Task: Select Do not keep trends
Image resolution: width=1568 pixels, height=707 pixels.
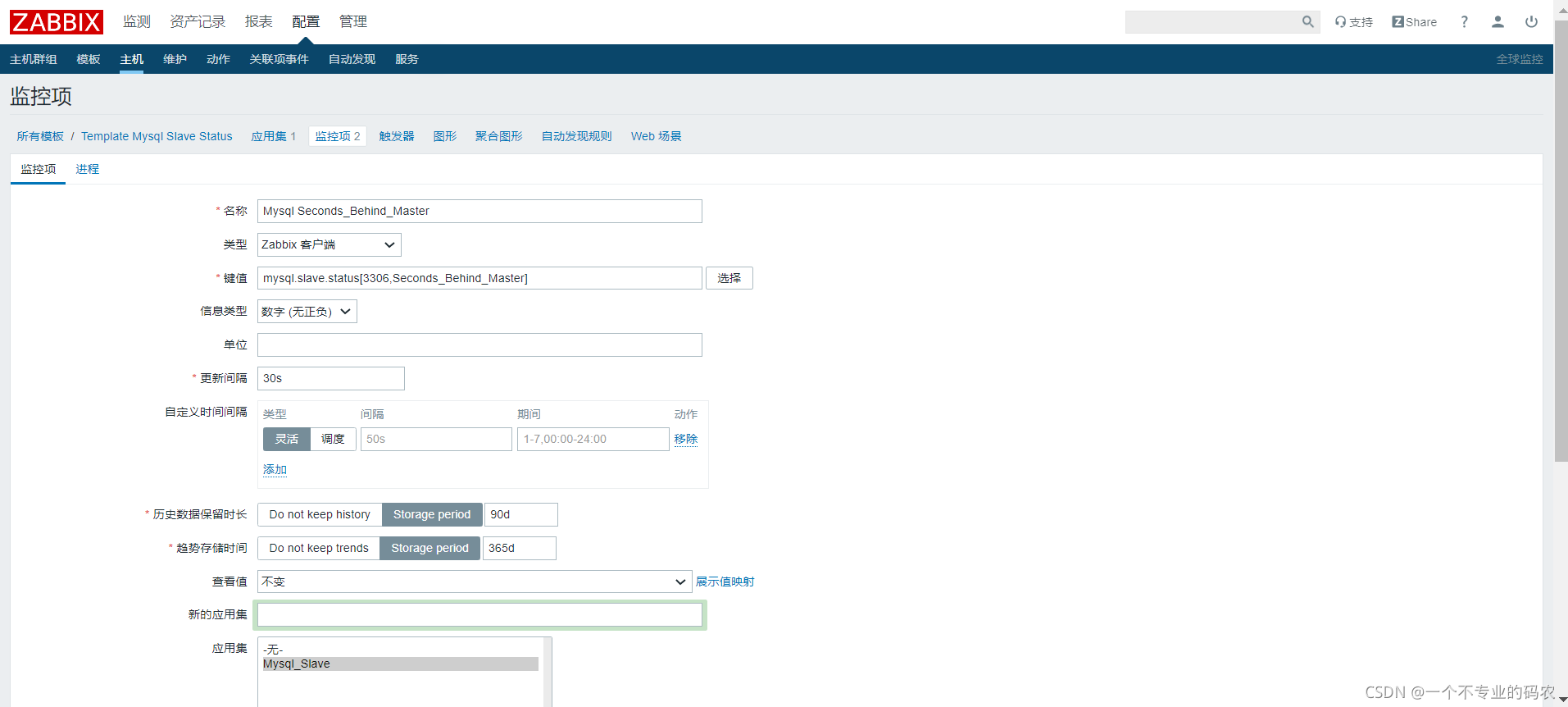Action: 319,548
